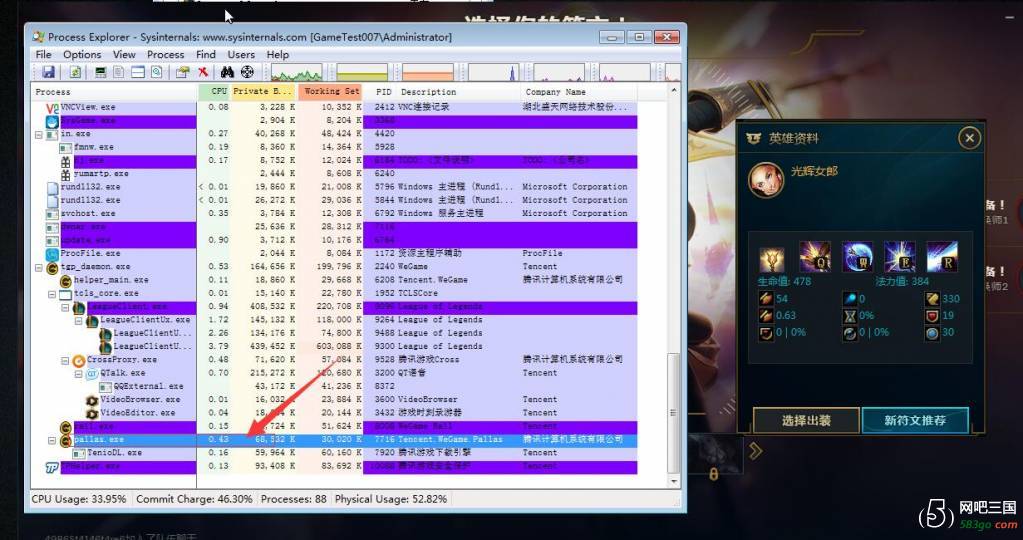
Task: Close the 英雄资料 panel
Action: point(970,138)
